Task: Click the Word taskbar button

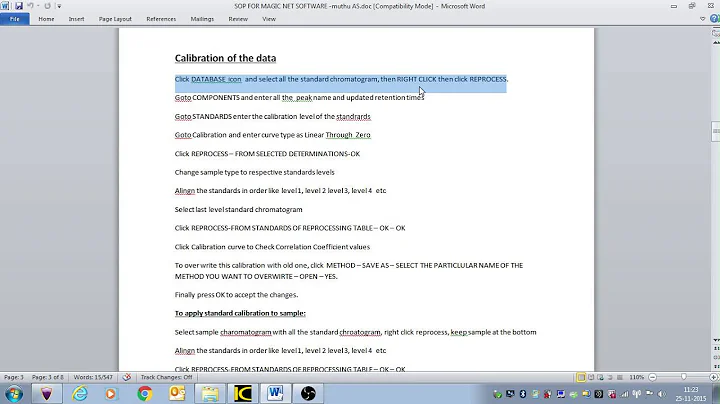Action: [x=276, y=394]
